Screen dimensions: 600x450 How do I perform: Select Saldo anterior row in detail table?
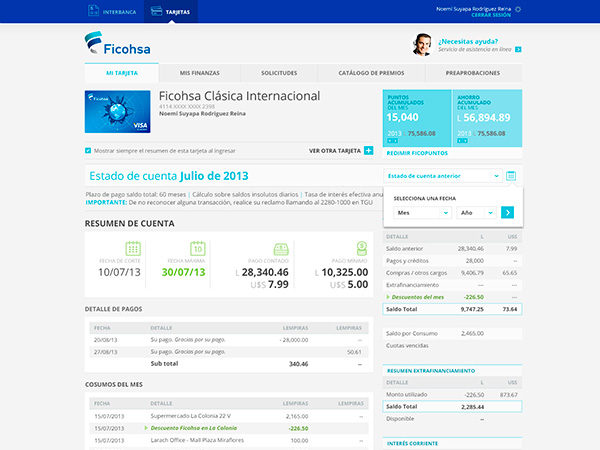point(452,249)
